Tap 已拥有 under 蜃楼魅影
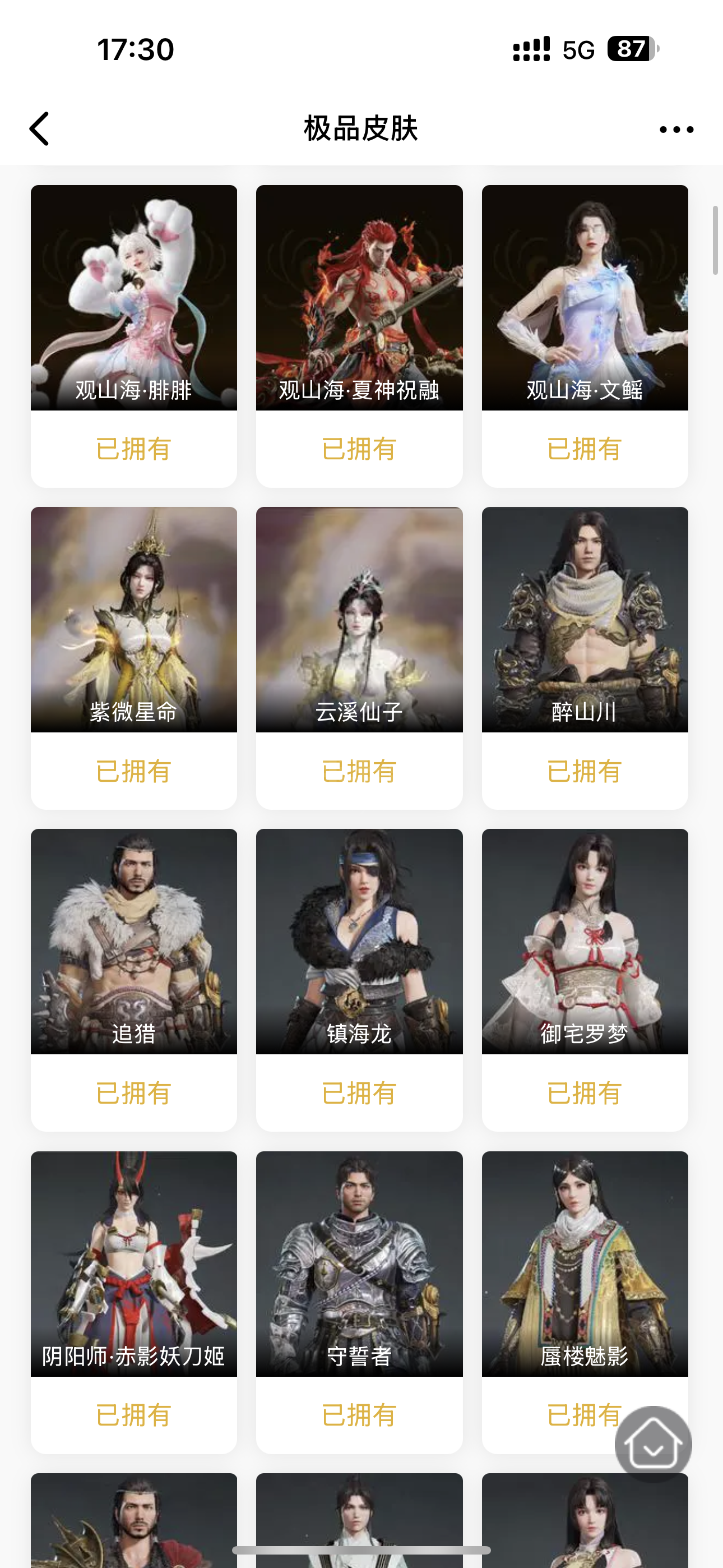The width and height of the screenshot is (723, 1568). 584,1414
